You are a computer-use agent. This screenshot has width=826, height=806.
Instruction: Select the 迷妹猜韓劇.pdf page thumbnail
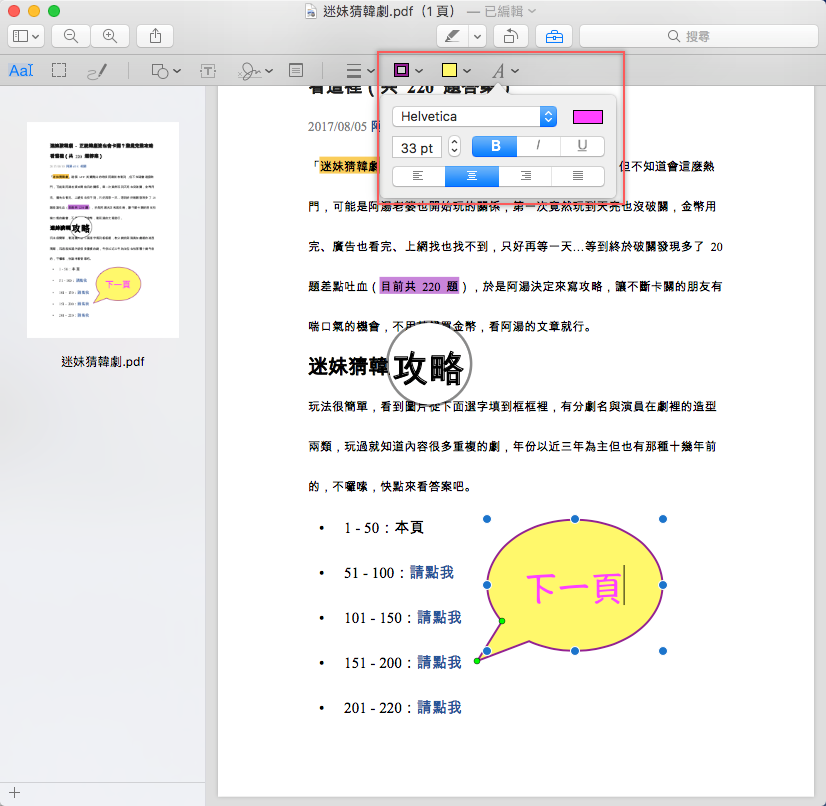[103, 230]
